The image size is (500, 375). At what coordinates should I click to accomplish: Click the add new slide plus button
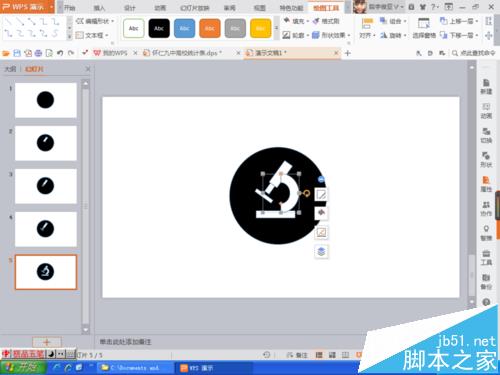tap(47, 342)
